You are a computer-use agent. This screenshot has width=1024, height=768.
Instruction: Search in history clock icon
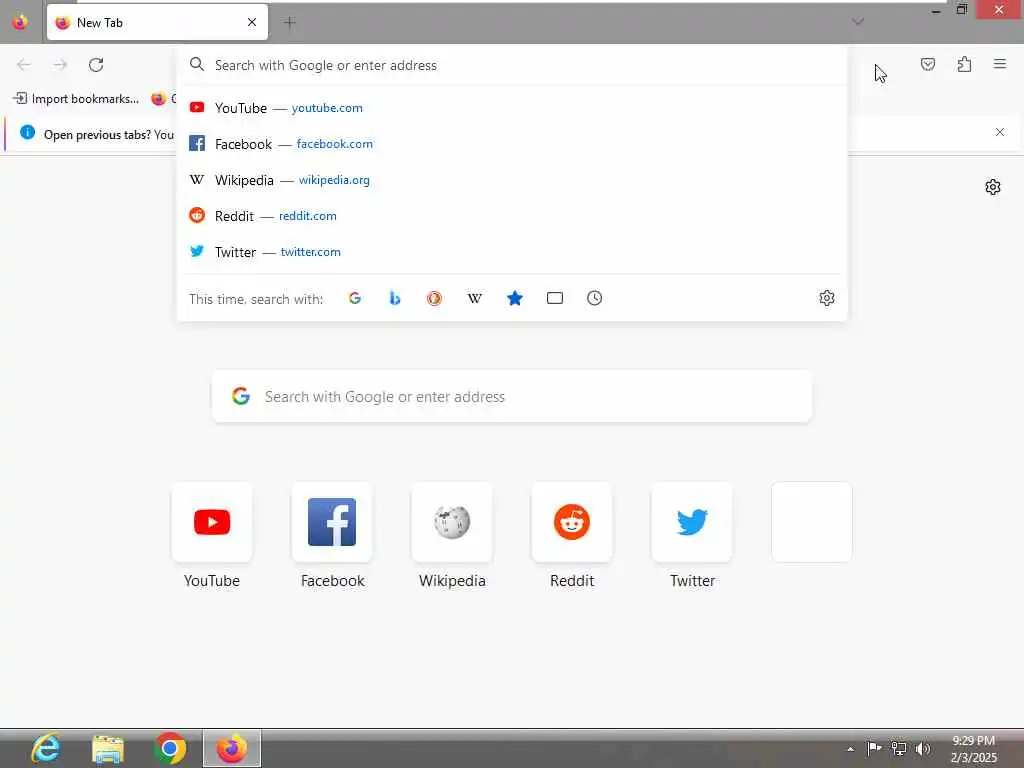point(594,298)
